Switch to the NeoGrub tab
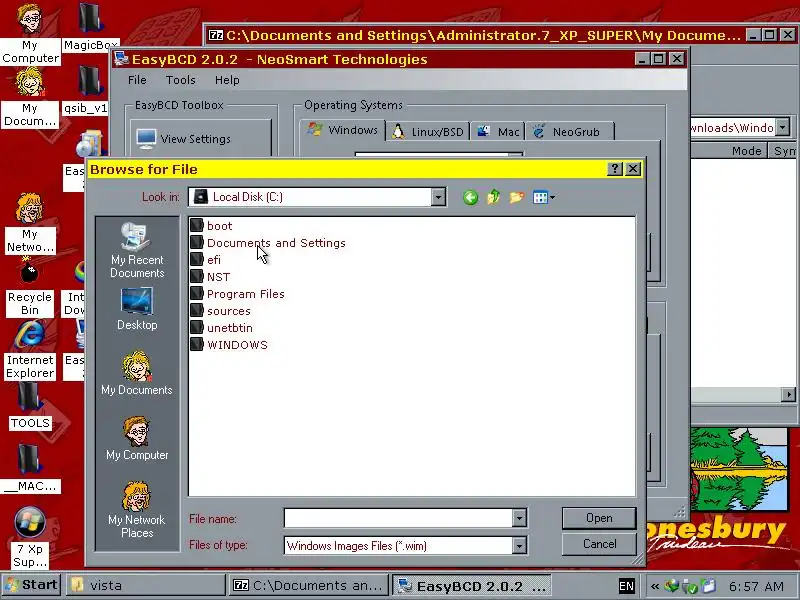 (x=569, y=132)
